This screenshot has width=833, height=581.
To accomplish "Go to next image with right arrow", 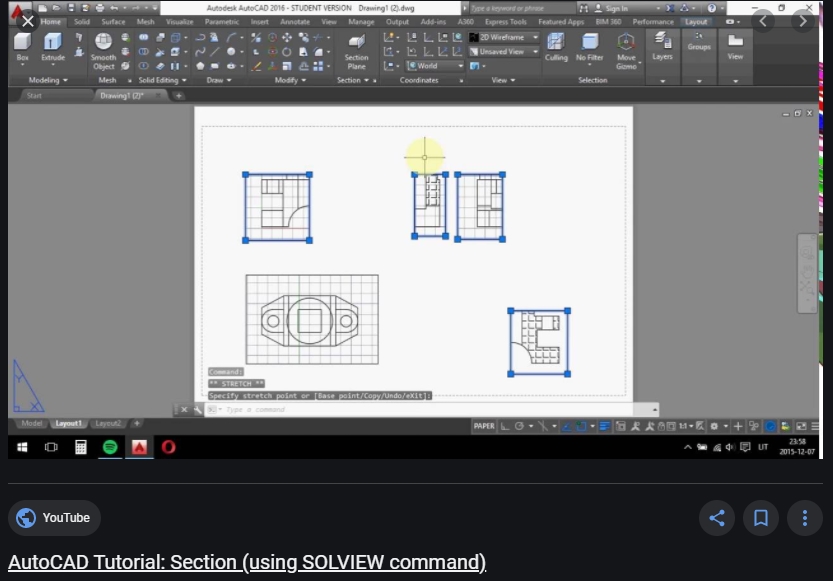I will pyautogui.click(x=803, y=21).
